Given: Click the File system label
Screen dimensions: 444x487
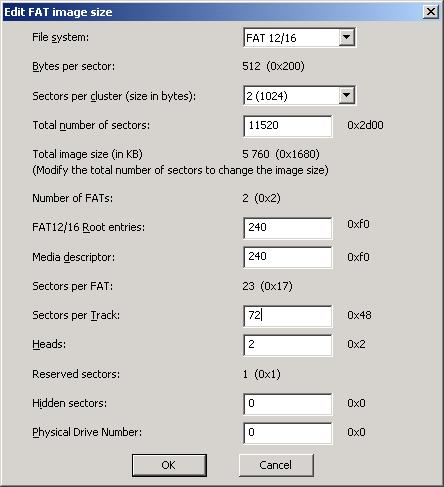Looking at the screenshot, I should tap(61, 37).
